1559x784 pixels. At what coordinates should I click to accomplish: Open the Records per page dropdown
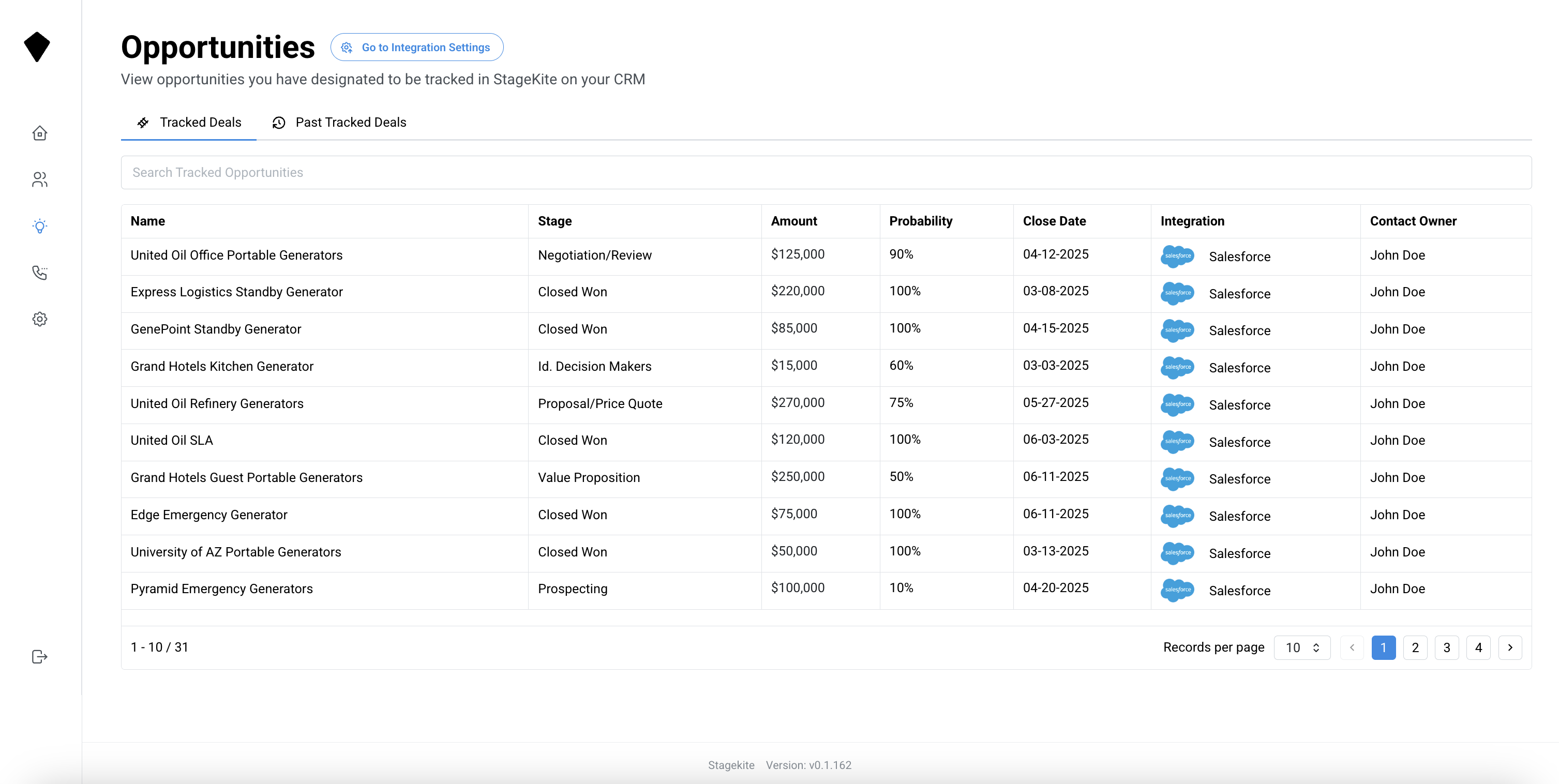tap(1301, 647)
